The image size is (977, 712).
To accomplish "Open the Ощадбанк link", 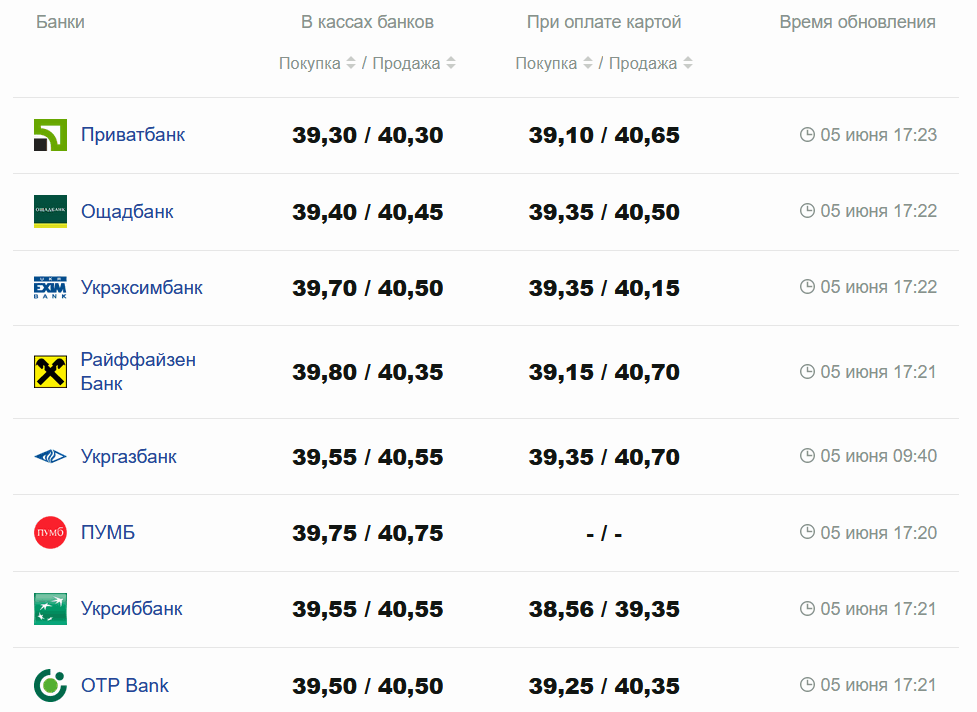I will 127,212.
